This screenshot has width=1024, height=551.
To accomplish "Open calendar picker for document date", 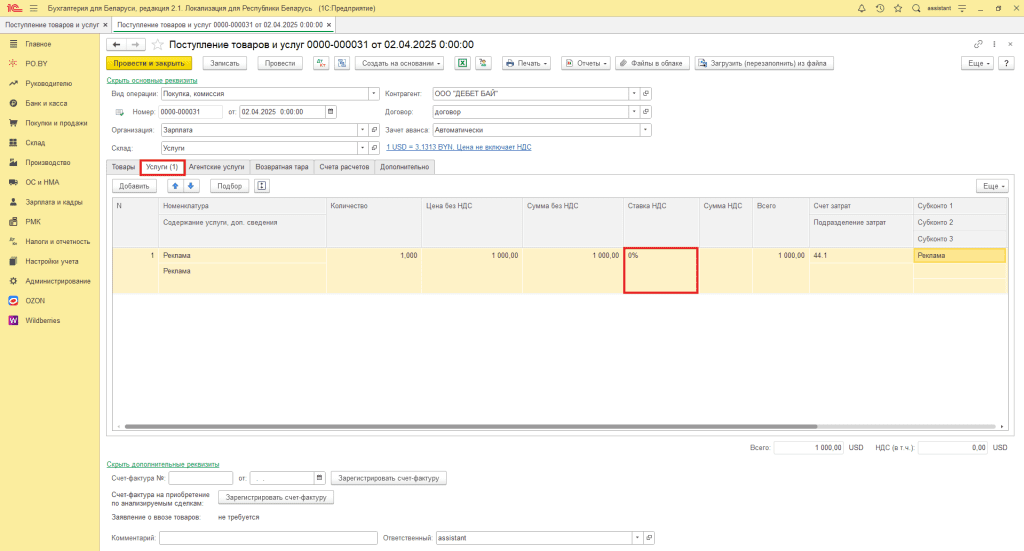I will [330, 112].
